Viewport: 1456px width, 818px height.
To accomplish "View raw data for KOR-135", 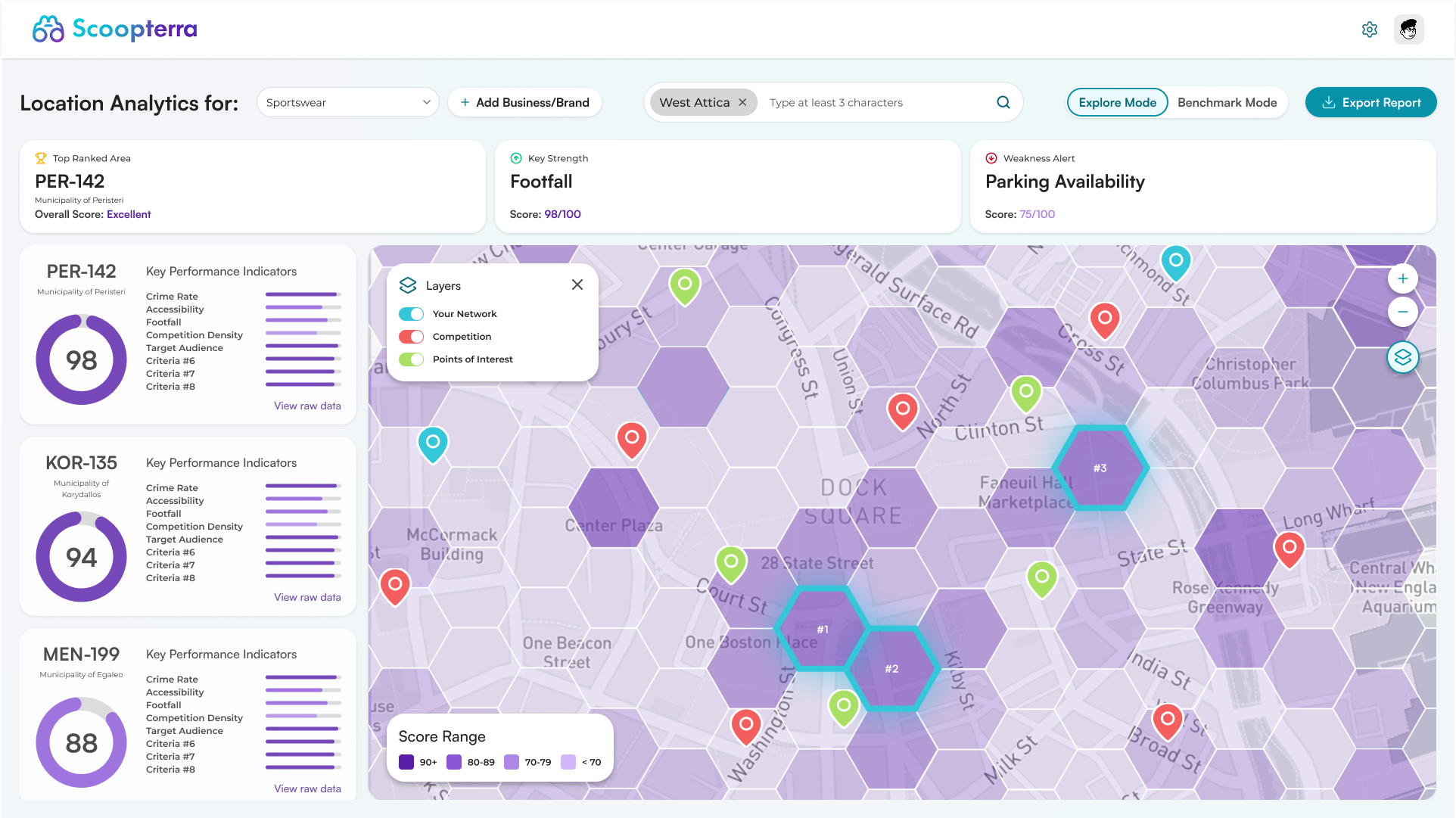I will point(307,598).
